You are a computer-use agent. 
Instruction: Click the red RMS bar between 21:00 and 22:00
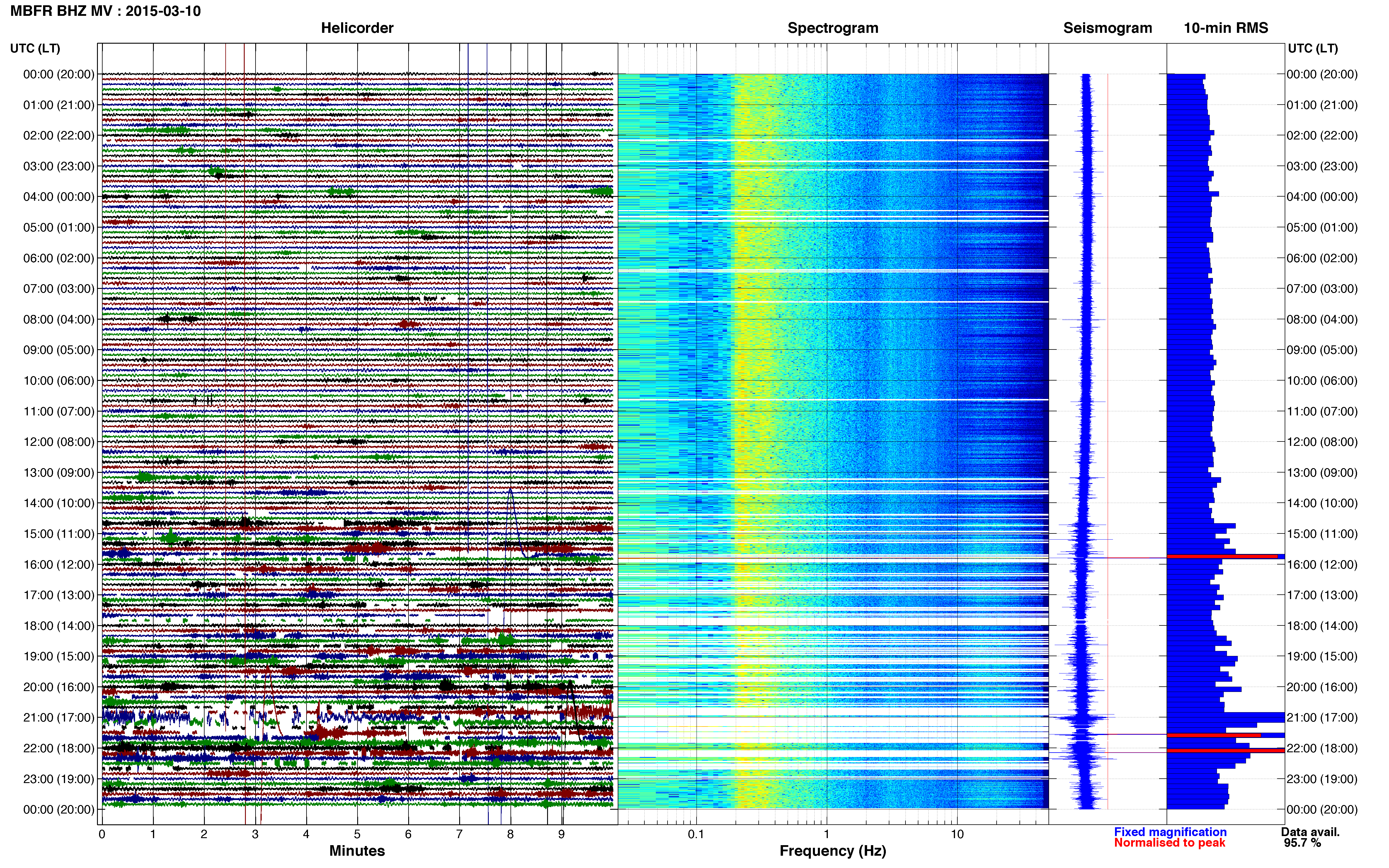pos(1214,735)
